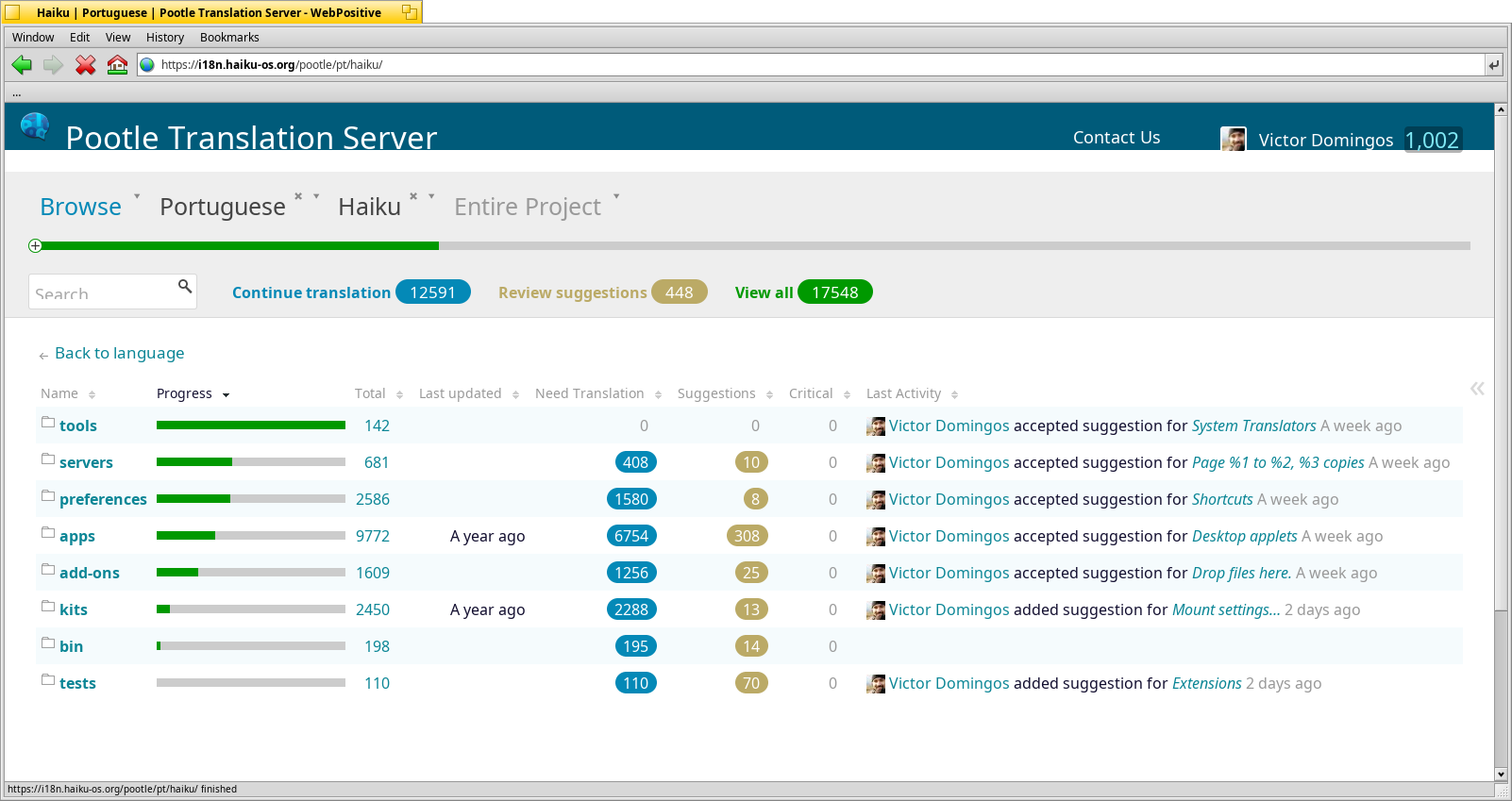The height and width of the screenshot is (801, 1512).
Task: Click the browser Forward arrow
Action: tap(54, 65)
